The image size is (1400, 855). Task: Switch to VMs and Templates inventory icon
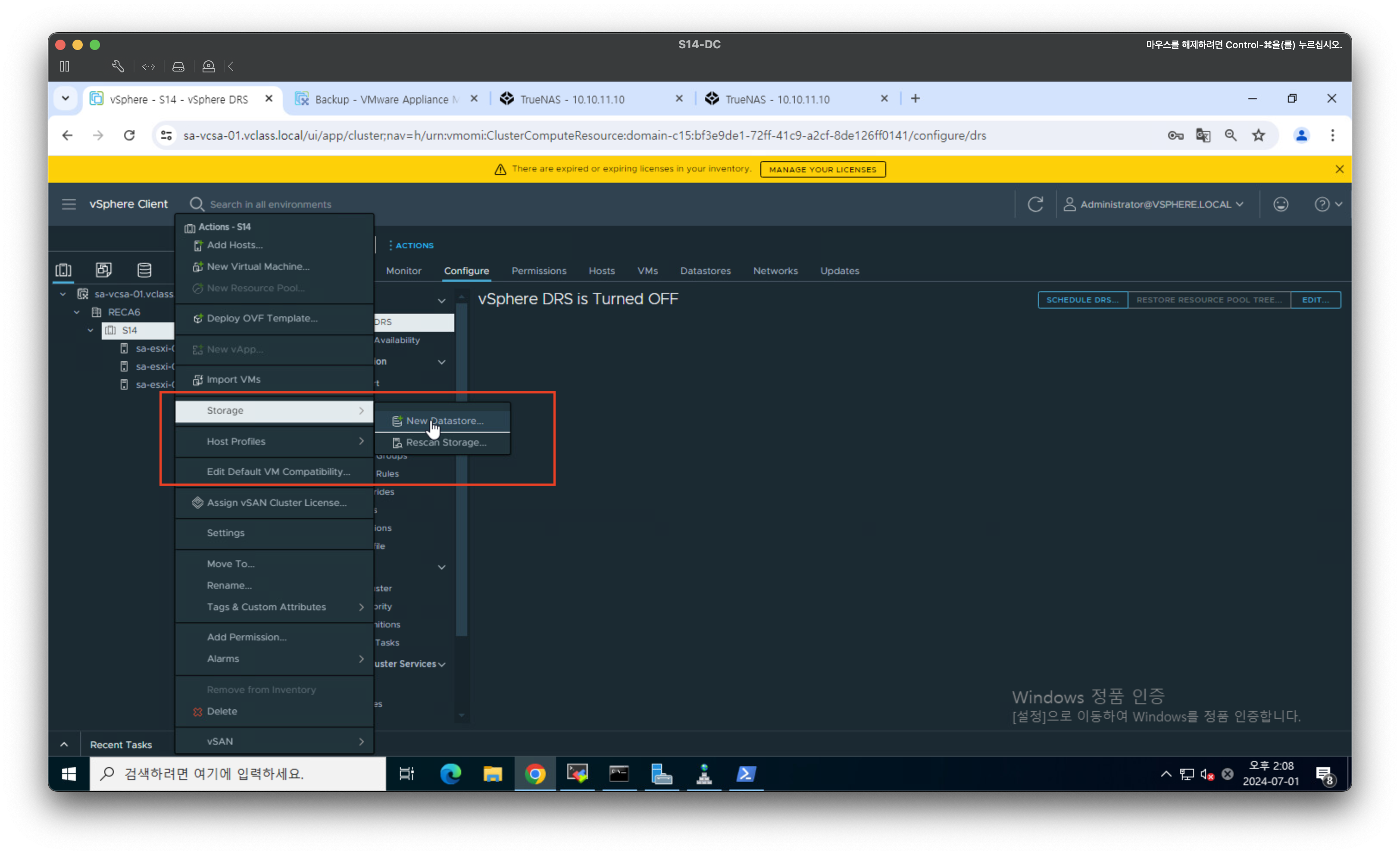[103, 270]
